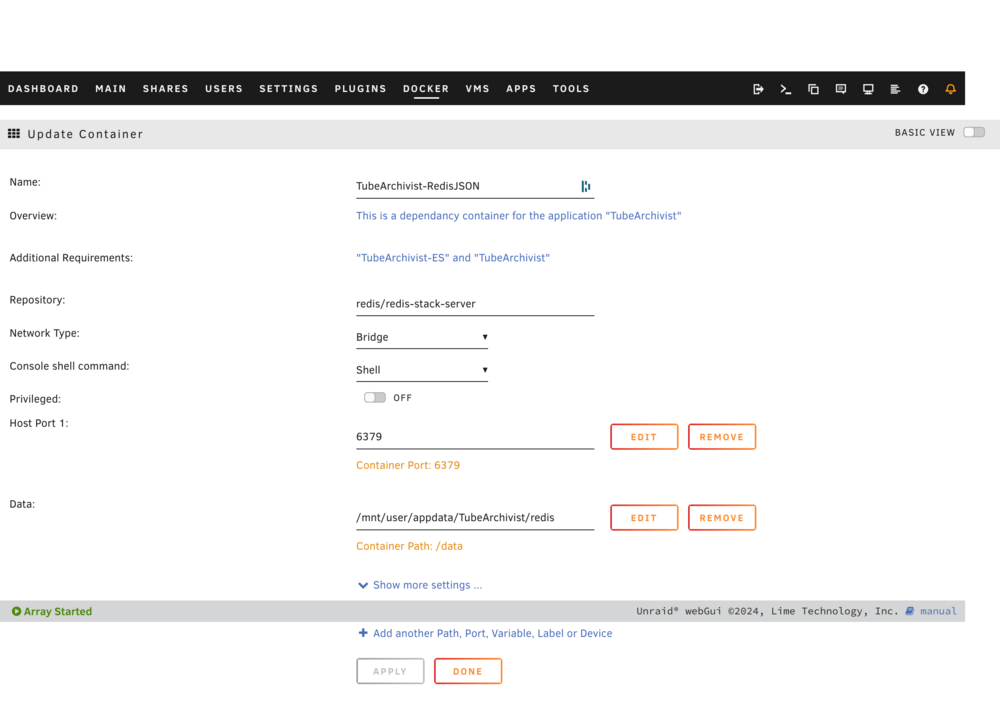Open the VMs tab

pyautogui.click(x=478, y=89)
